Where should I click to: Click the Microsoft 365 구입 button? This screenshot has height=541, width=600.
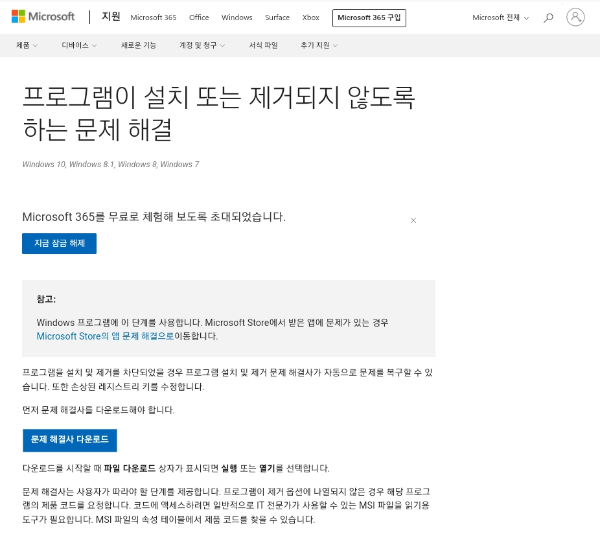click(369, 18)
